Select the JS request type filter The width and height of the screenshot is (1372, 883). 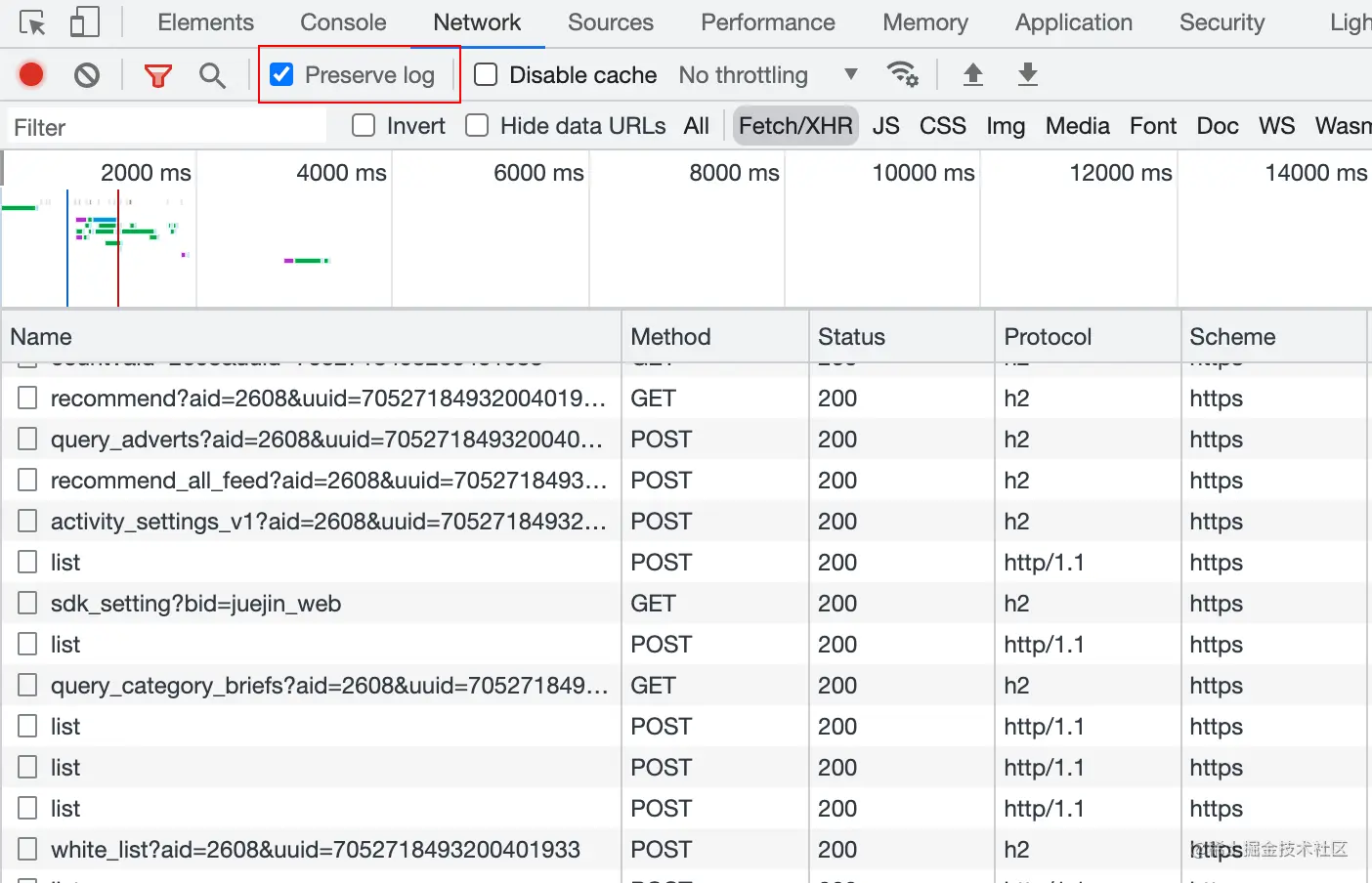click(885, 126)
